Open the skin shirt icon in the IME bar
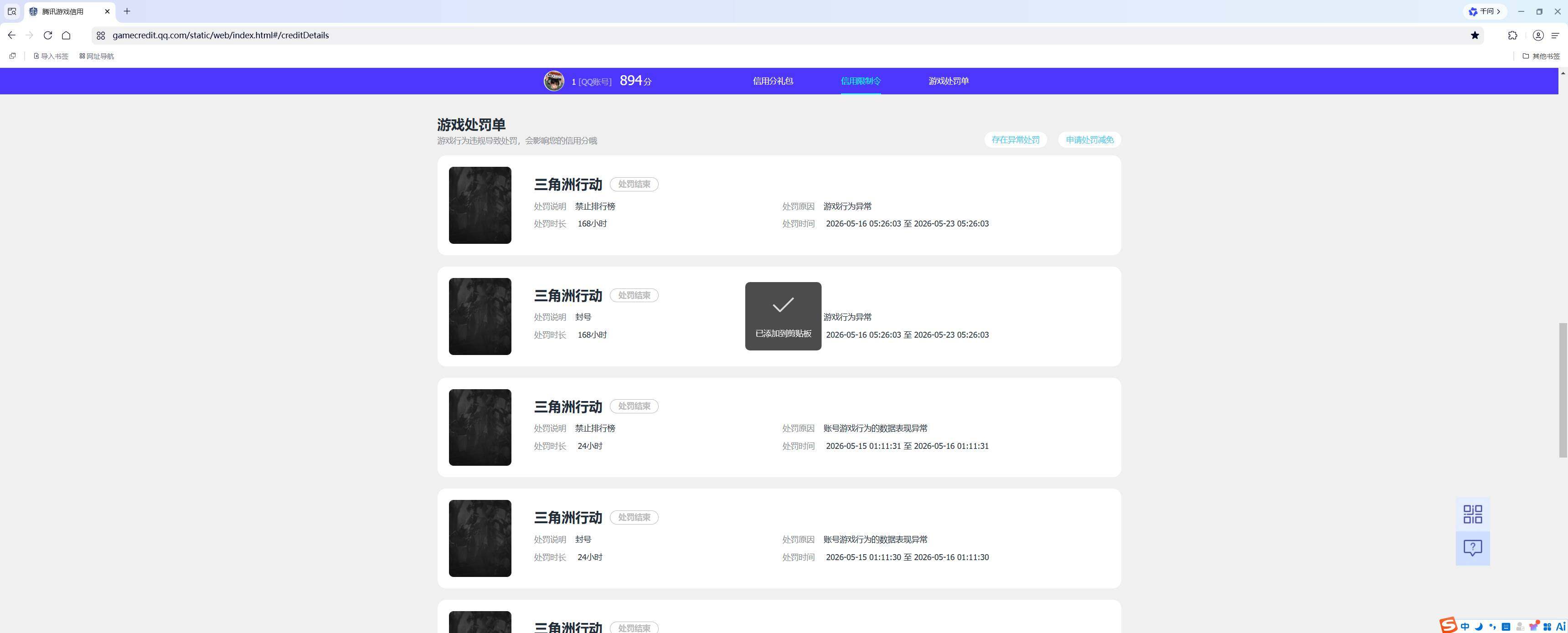This screenshot has height=633, width=1568. click(1533, 627)
